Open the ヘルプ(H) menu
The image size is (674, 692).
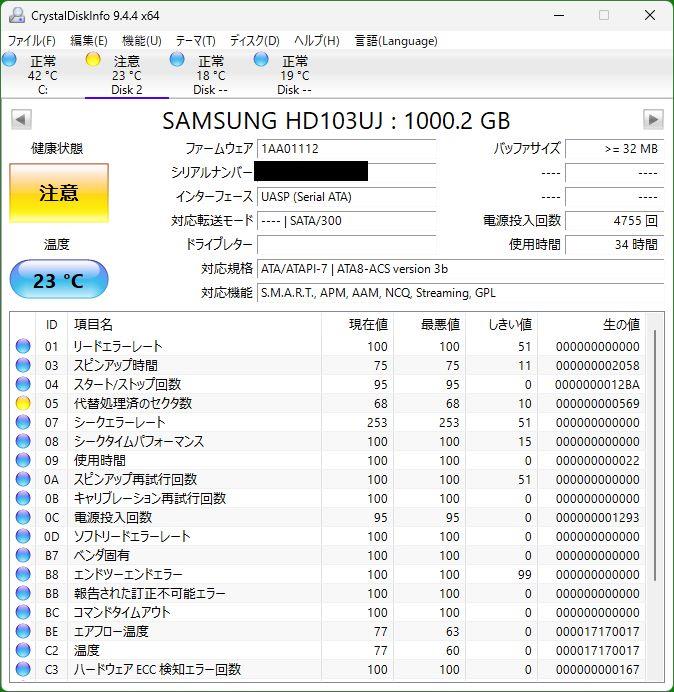[316, 41]
